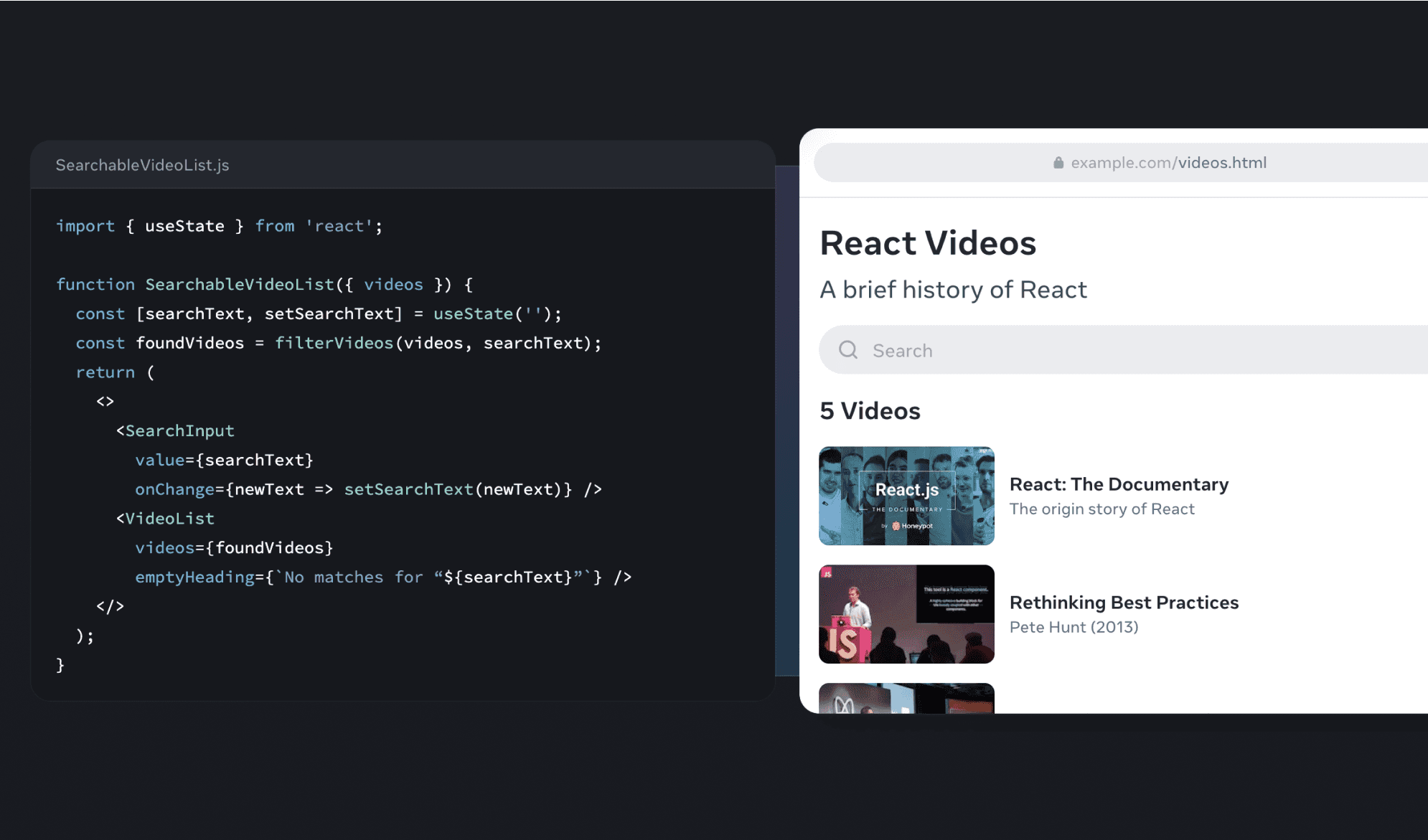Image resolution: width=1428 pixels, height=840 pixels.
Task: Click the filterVideos function call in code
Action: pos(334,343)
